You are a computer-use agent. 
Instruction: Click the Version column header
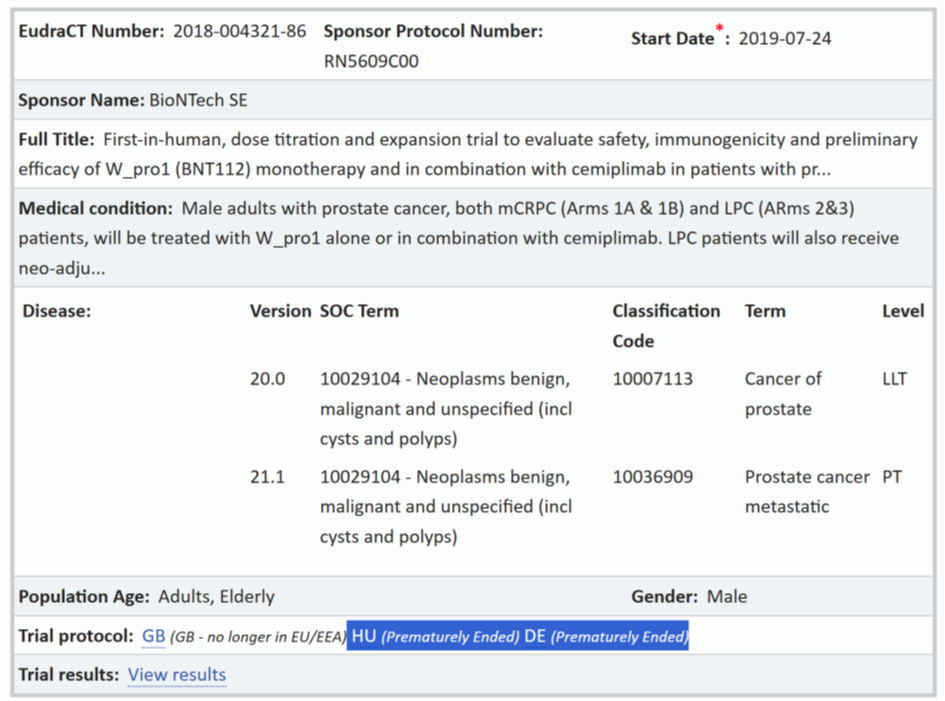280,311
